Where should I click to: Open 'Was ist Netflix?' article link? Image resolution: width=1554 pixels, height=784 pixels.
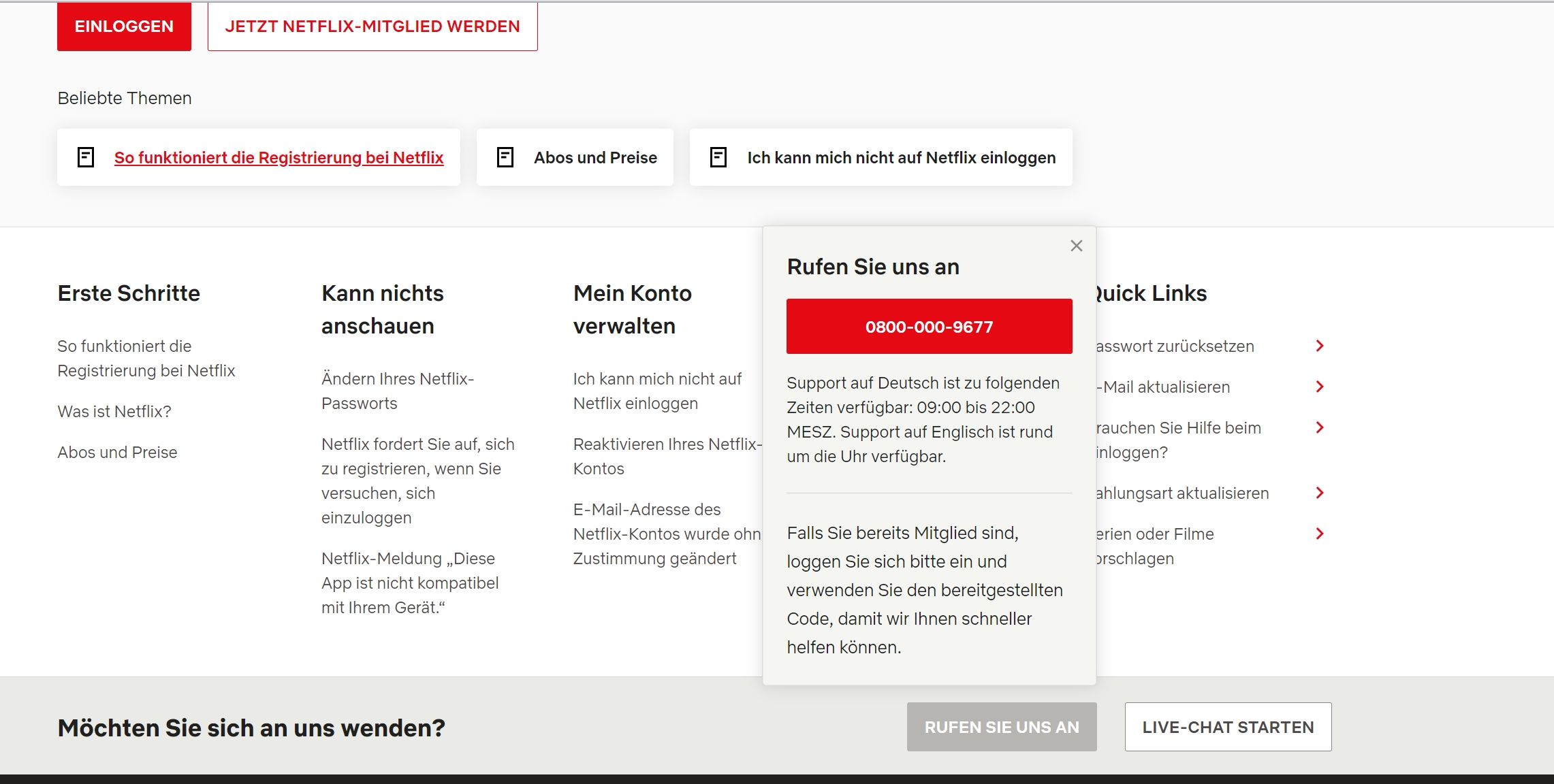114,412
